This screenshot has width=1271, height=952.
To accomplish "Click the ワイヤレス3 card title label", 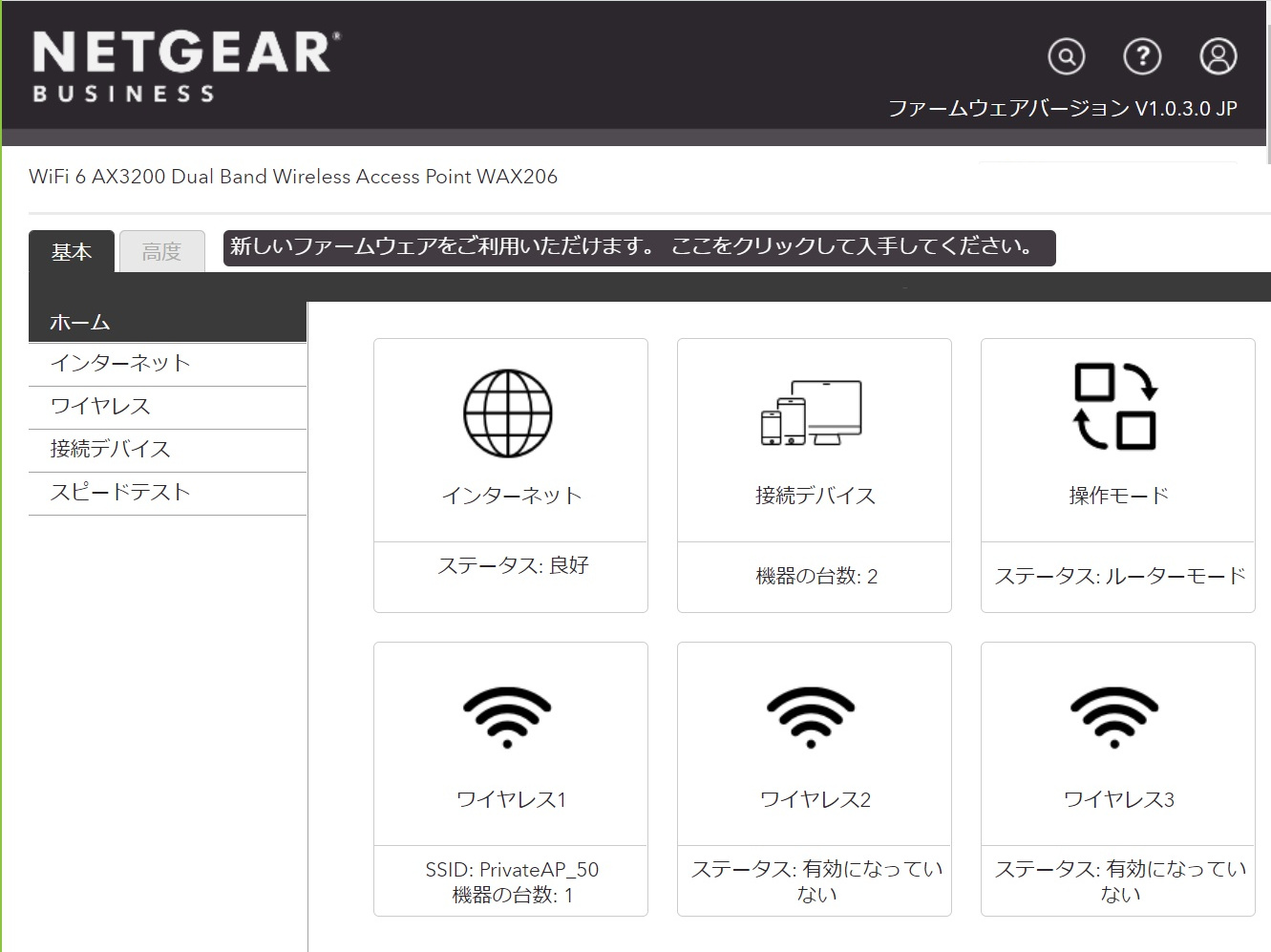I will pyautogui.click(x=1118, y=799).
